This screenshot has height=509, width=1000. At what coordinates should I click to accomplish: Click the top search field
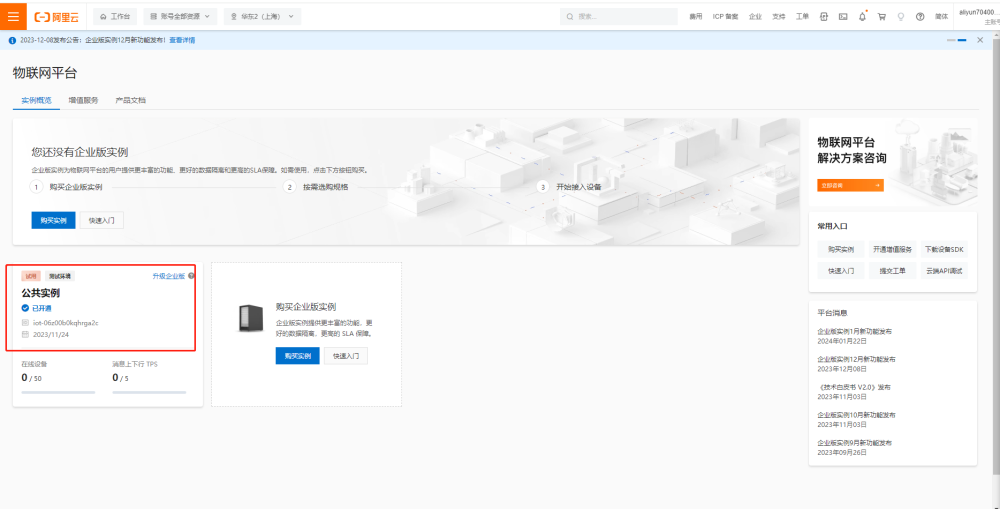[619, 17]
